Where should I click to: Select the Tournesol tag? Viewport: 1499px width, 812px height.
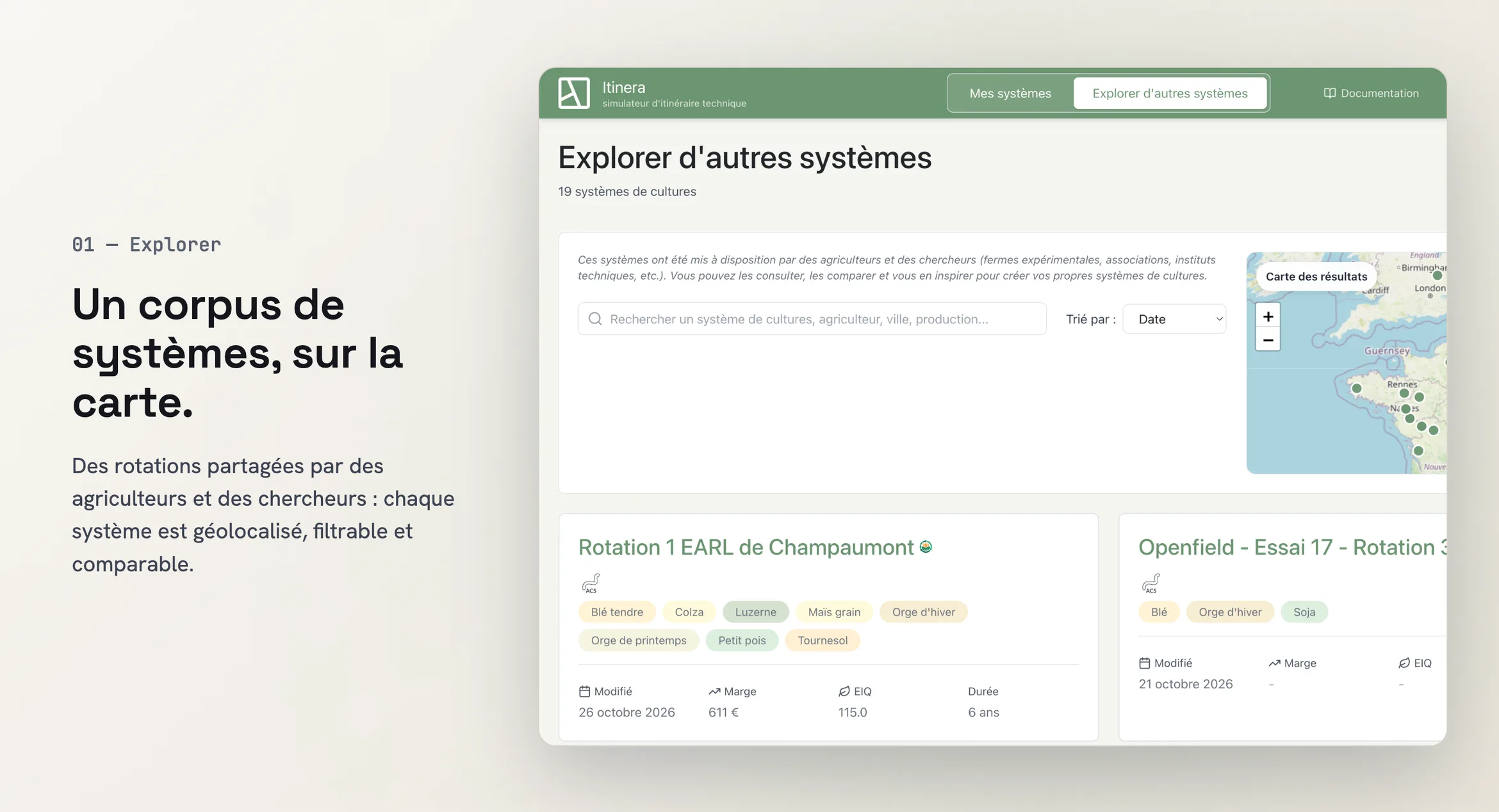(823, 640)
